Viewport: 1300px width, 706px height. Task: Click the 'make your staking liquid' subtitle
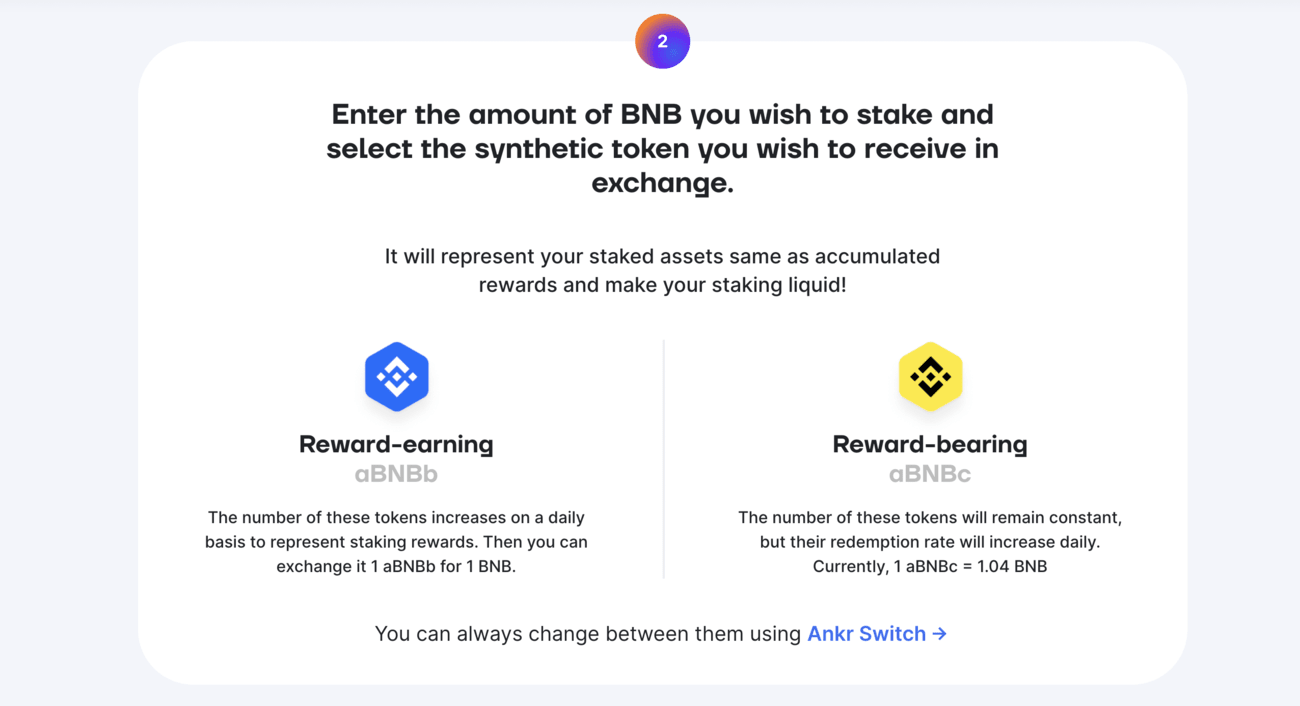click(x=662, y=285)
